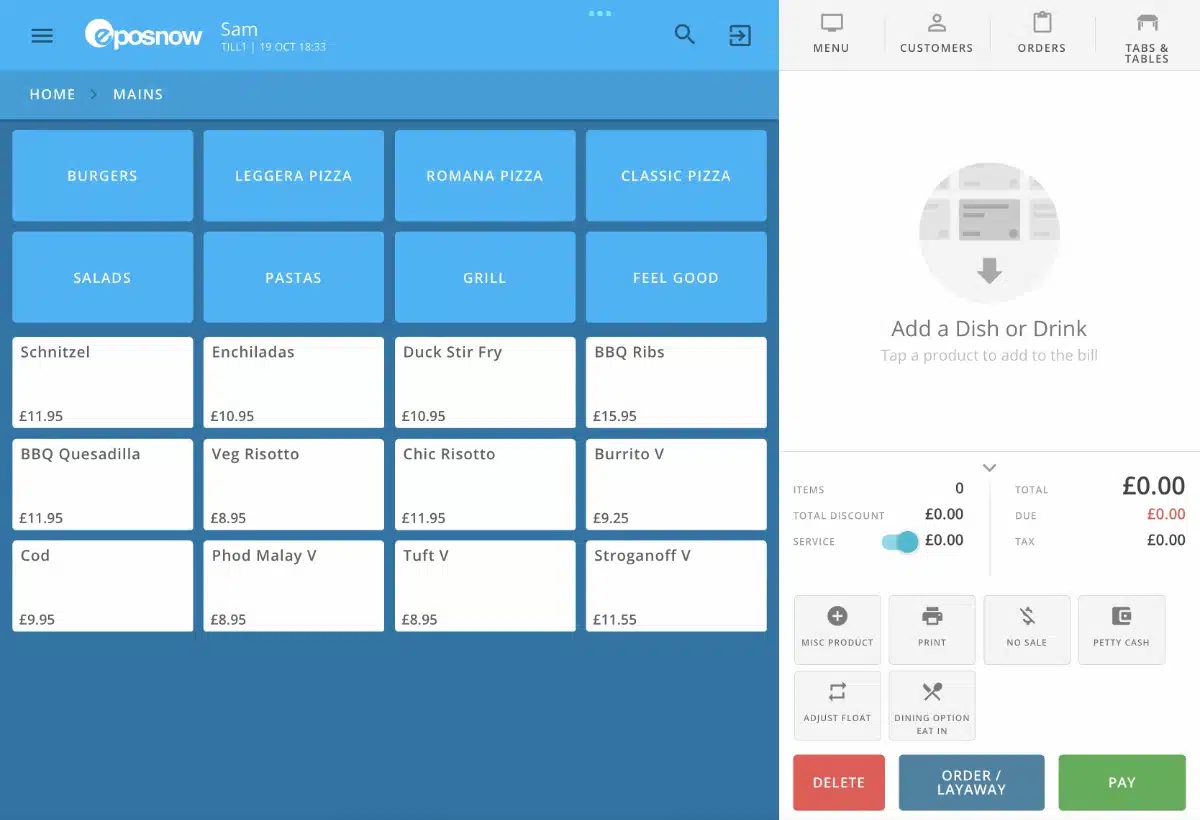
Task: Click the sign-out icon next to search
Action: pyautogui.click(x=739, y=35)
